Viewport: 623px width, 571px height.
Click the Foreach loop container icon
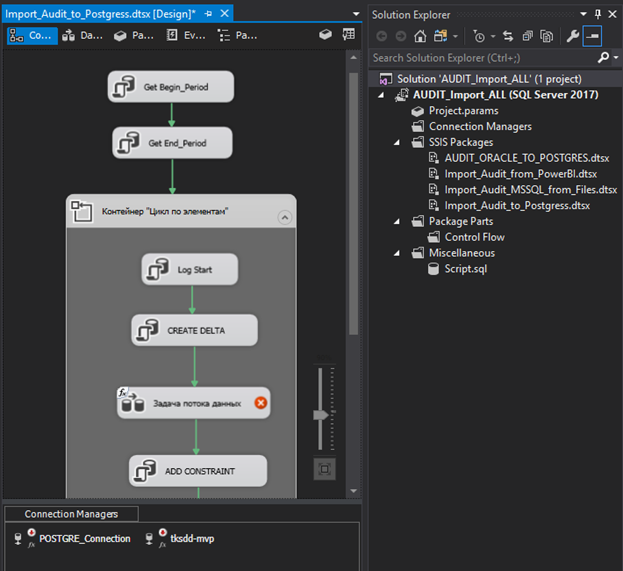pos(81,211)
